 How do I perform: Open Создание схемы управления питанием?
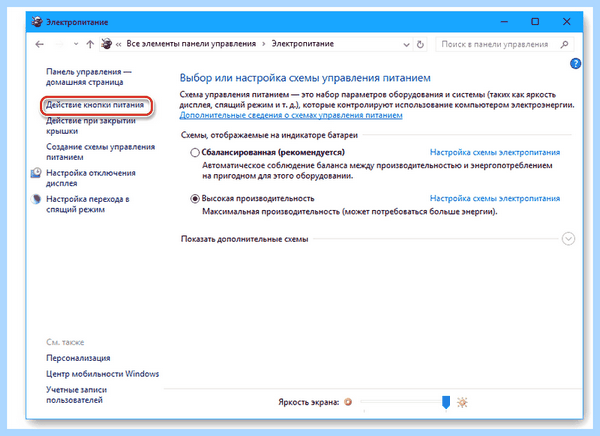point(101,152)
